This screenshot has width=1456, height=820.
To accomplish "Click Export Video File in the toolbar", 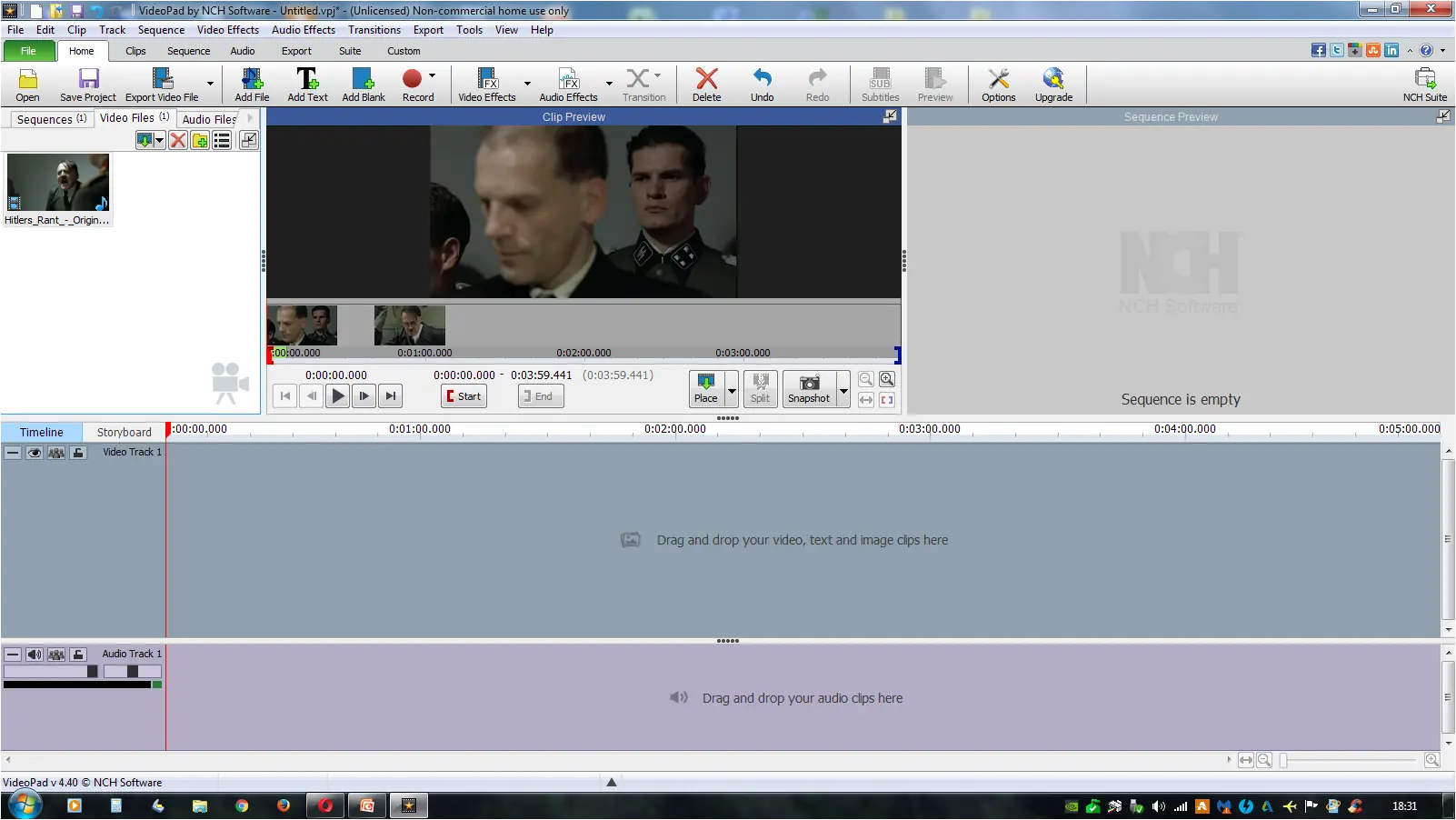I will 162,85.
